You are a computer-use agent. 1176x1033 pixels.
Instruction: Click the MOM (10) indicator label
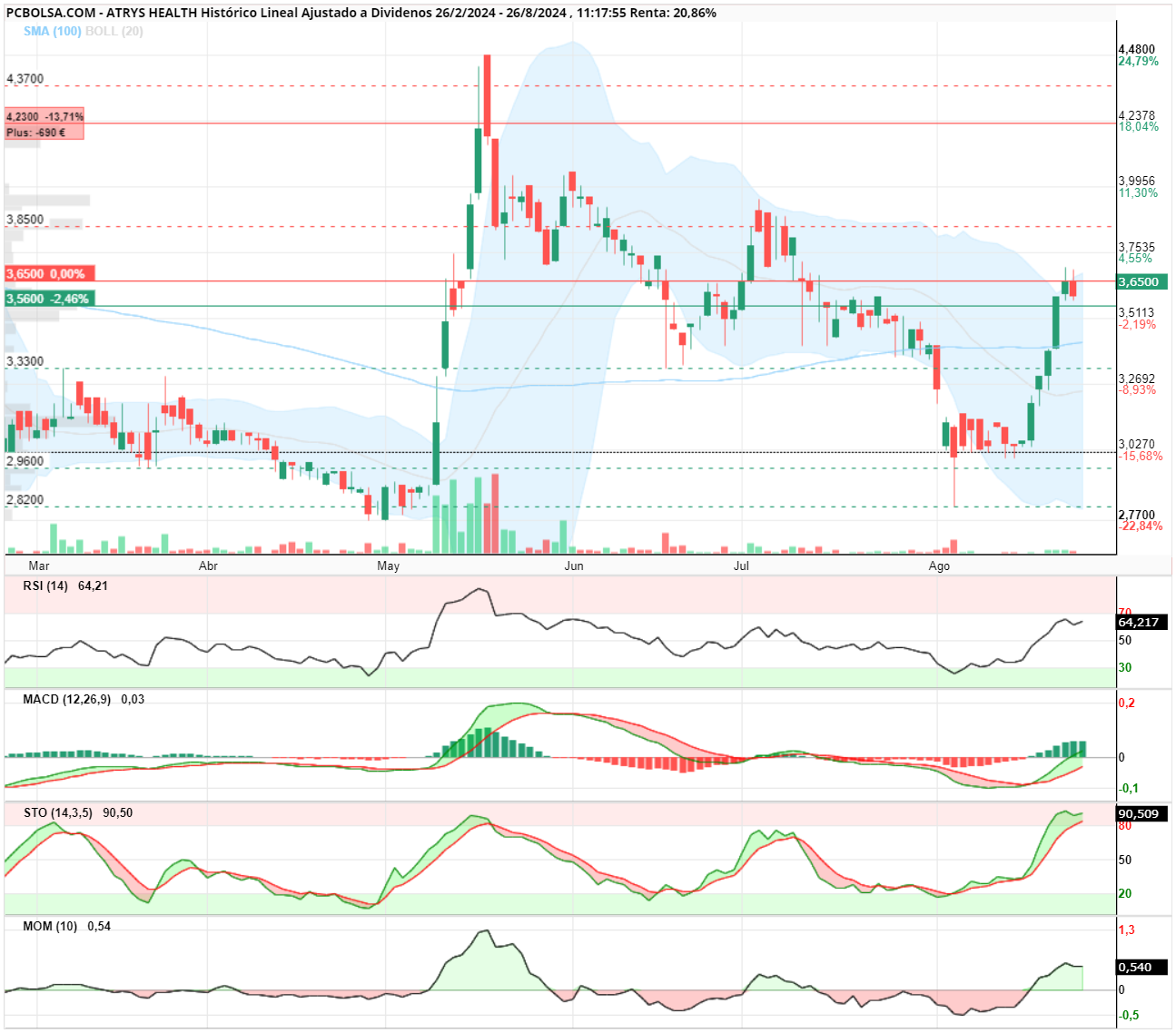[x=50, y=926]
